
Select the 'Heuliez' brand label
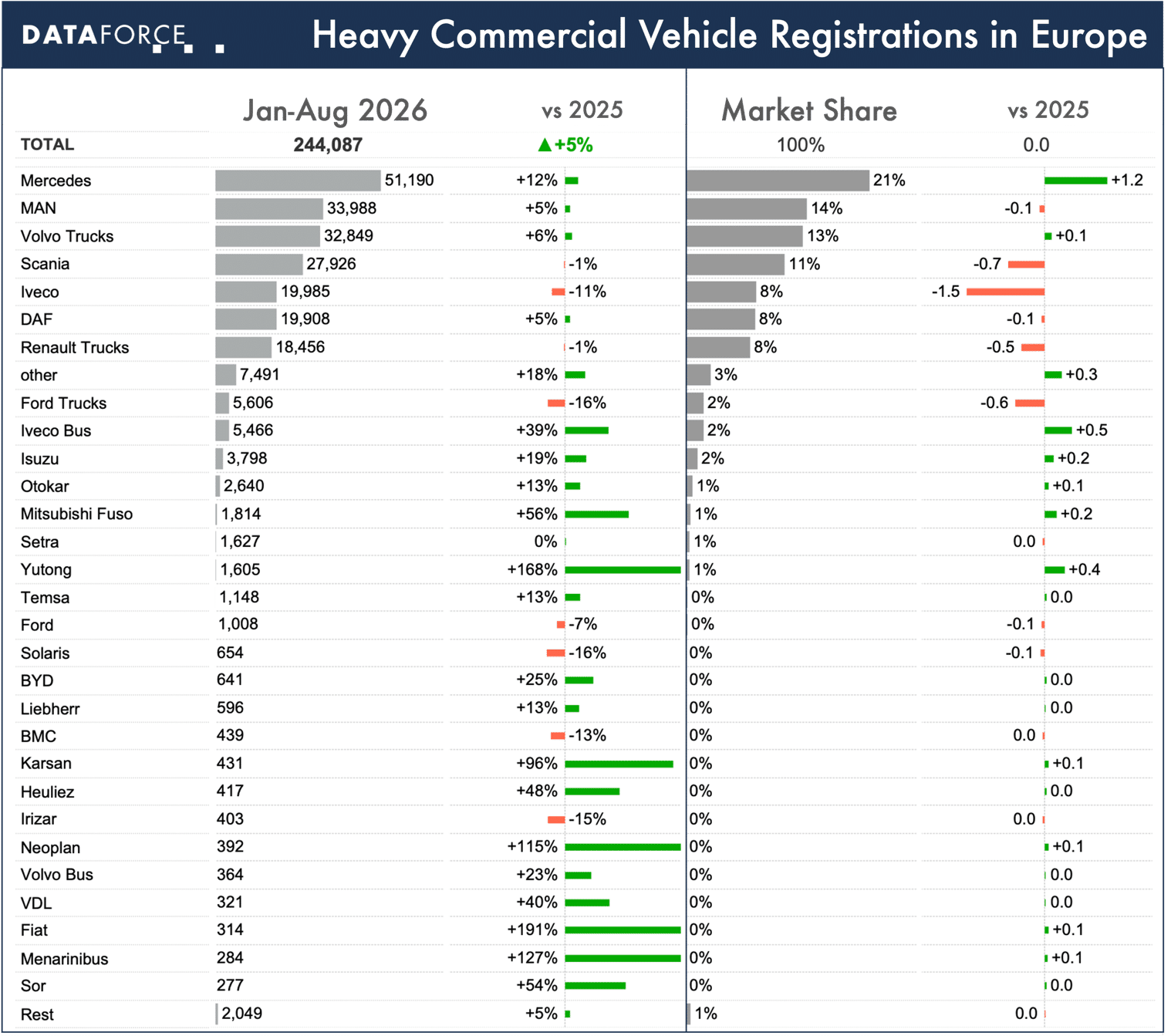point(48,792)
